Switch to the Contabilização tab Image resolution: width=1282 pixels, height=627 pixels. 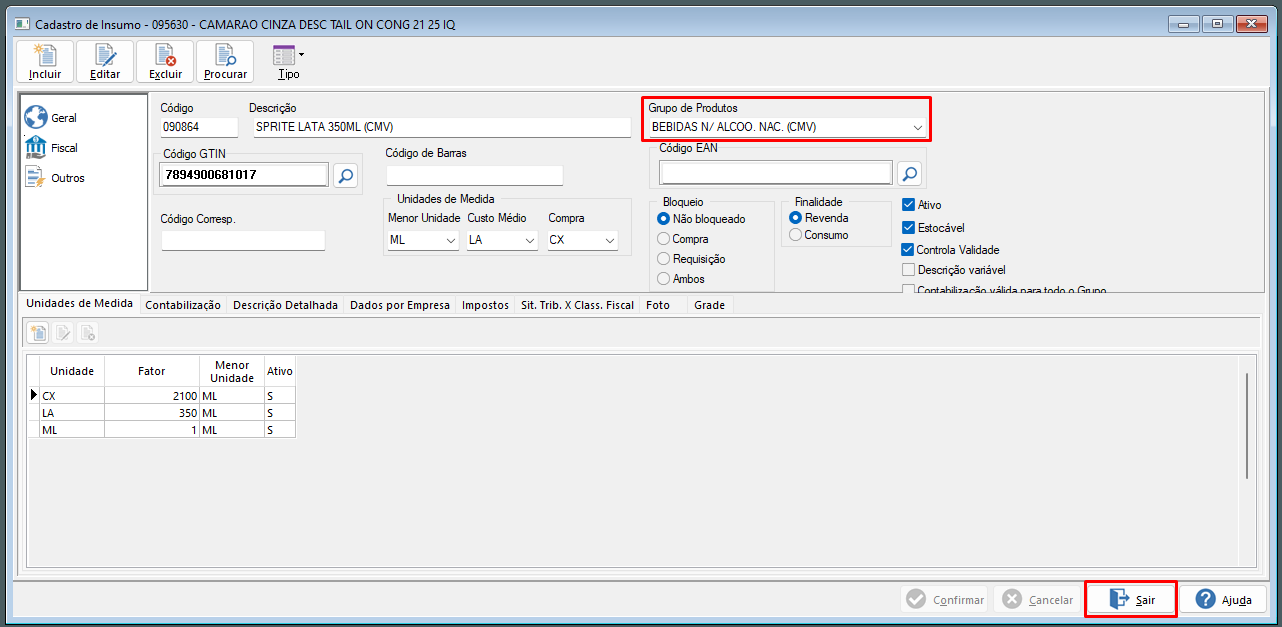click(x=183, y=305)
